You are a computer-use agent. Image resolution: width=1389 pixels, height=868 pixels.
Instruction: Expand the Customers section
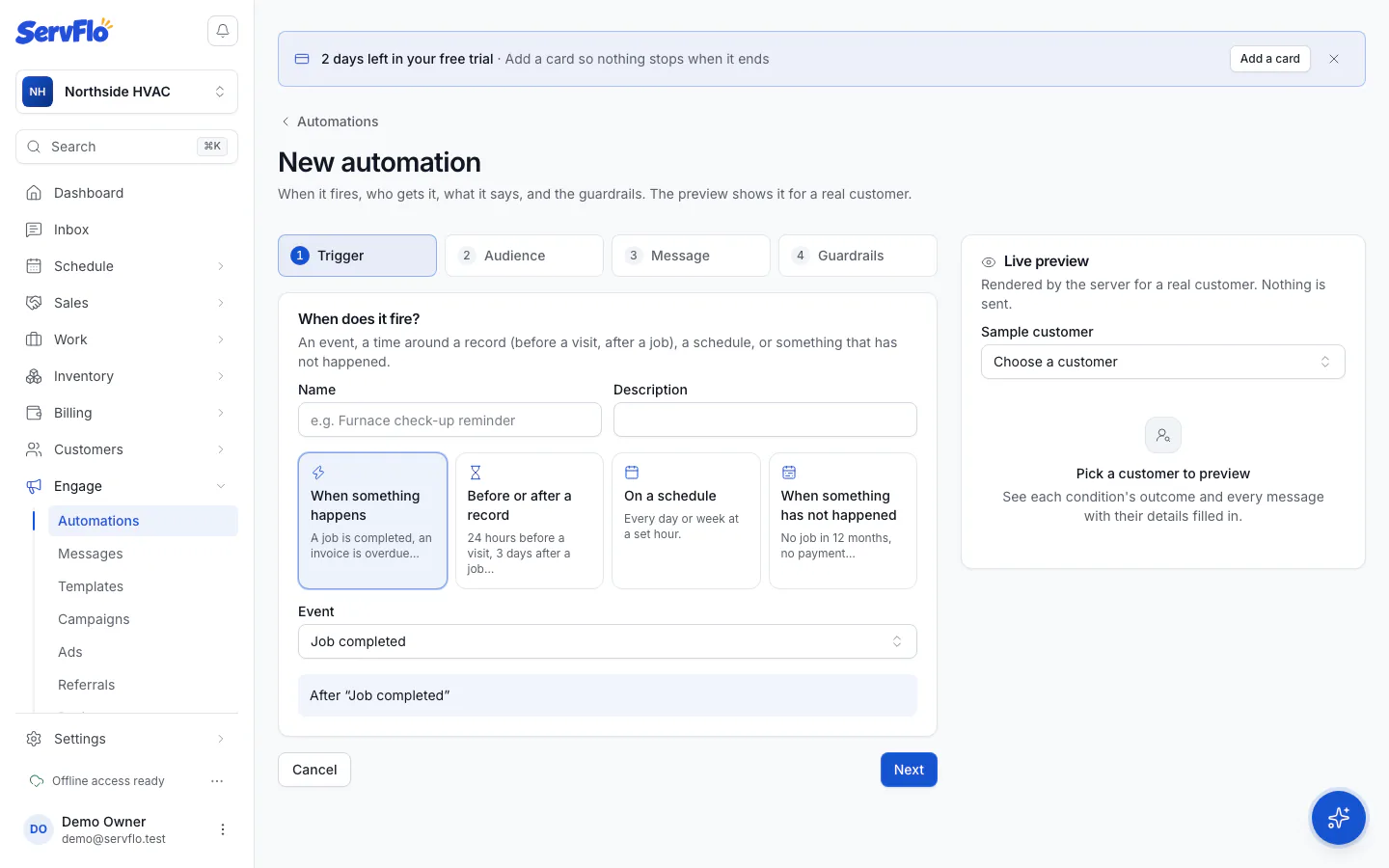tap(126, 449)
